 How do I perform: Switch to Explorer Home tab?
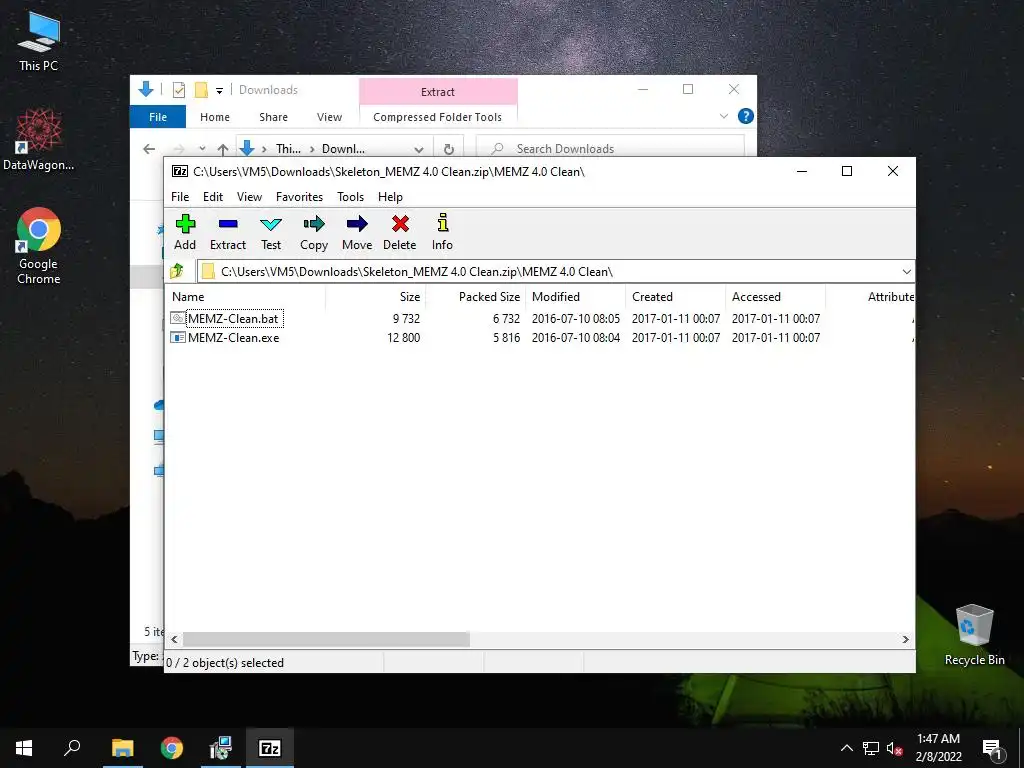[215, 117]
